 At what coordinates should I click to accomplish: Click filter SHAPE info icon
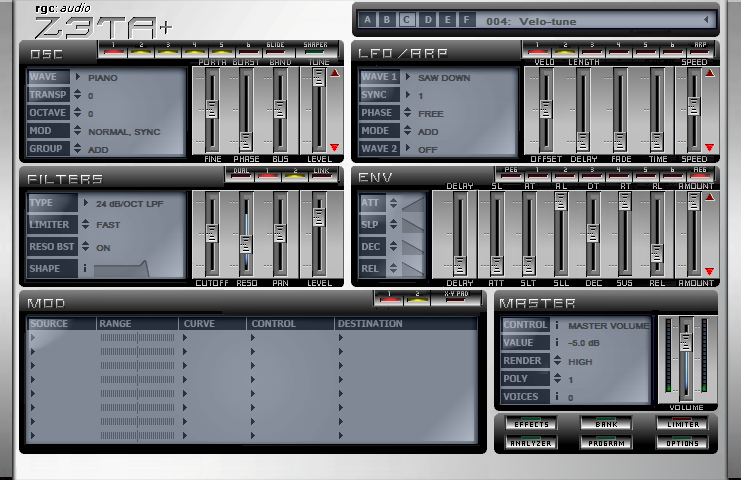coord(85,268)
